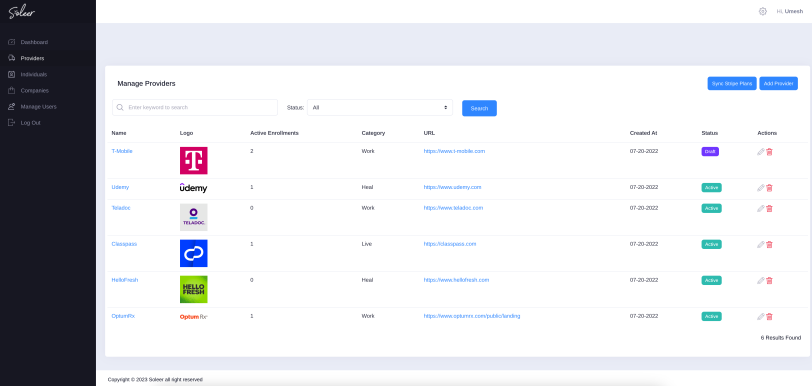Click the Udemy logo image

click(193, 188)
